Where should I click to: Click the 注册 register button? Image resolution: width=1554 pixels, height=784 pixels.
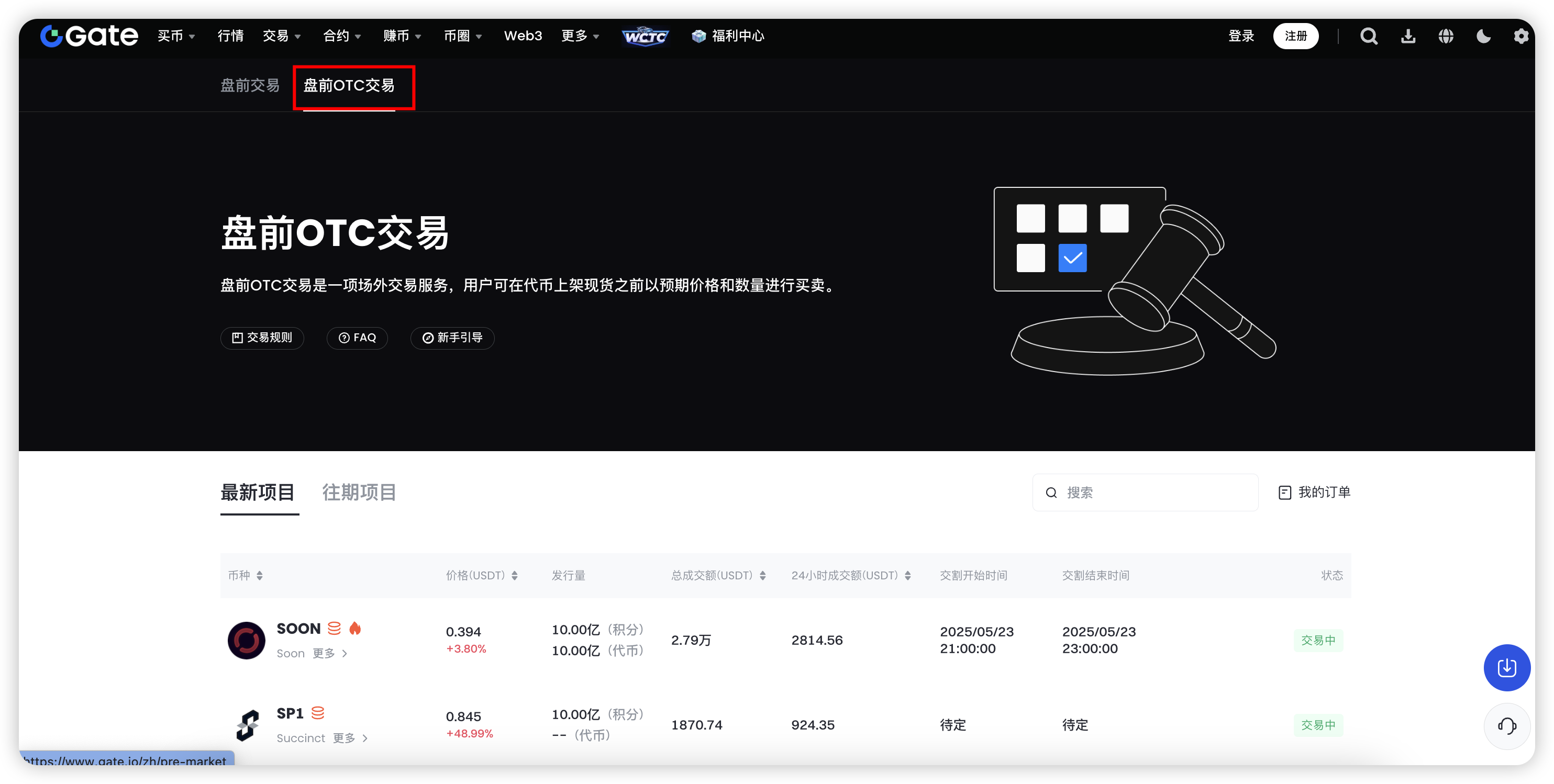[x=1295, y=36]
